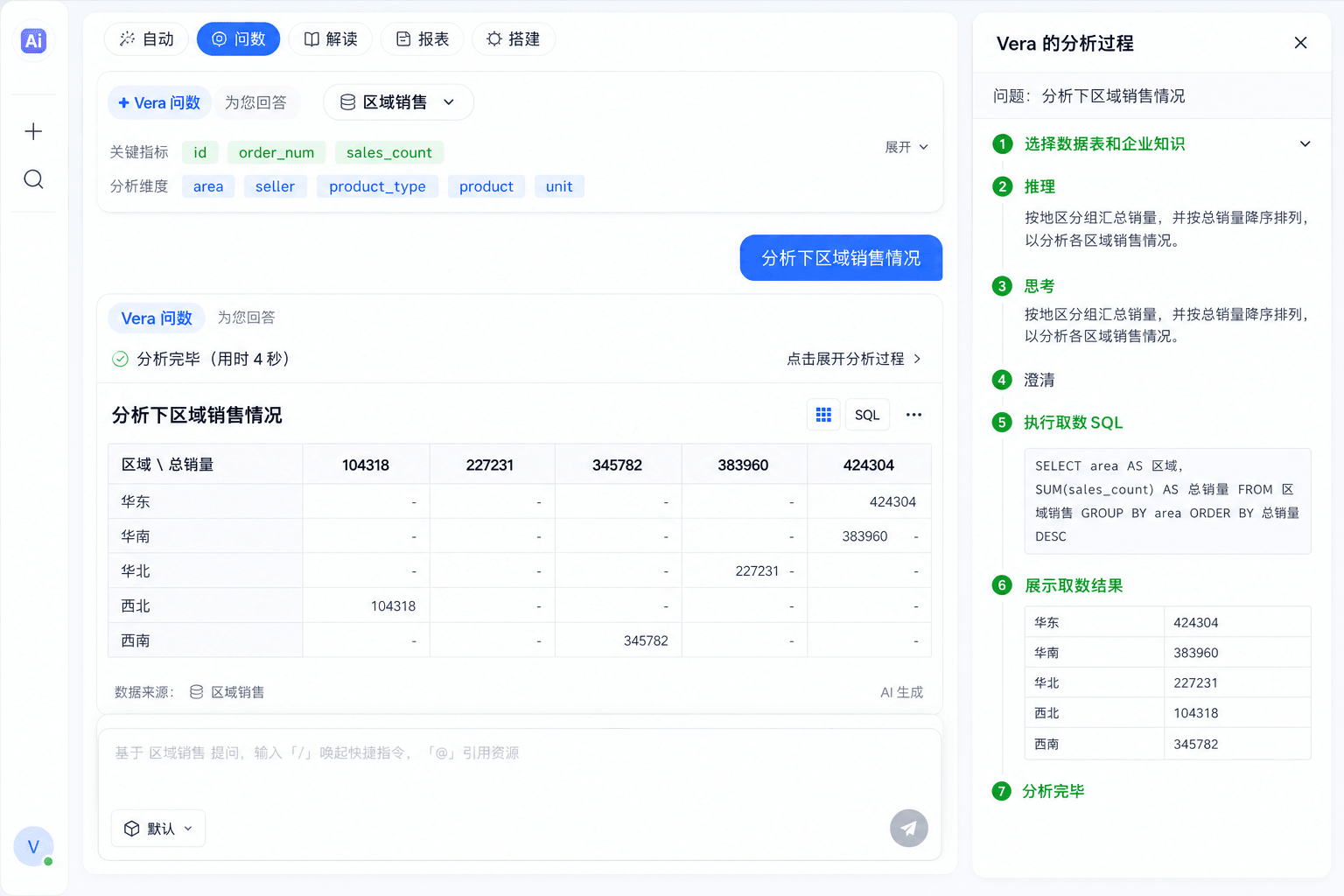1344x896 pixels.
Task: Open the user avatar V menu
Action: click(33, 846)
